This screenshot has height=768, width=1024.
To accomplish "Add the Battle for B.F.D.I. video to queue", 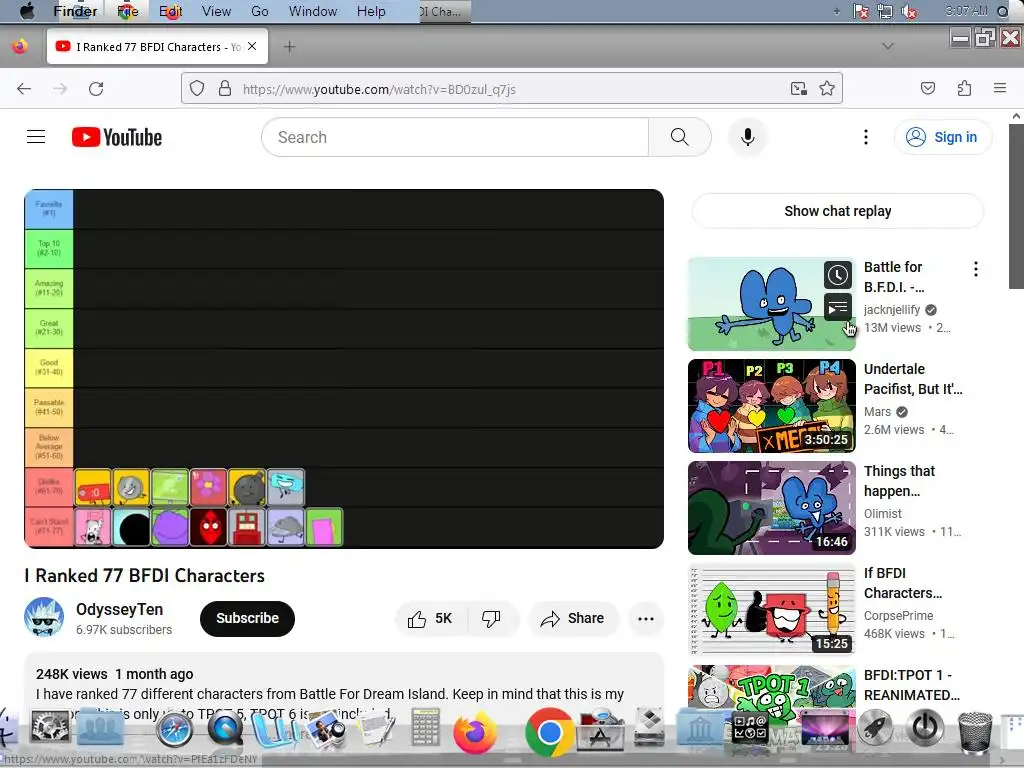I will (837, 307).
